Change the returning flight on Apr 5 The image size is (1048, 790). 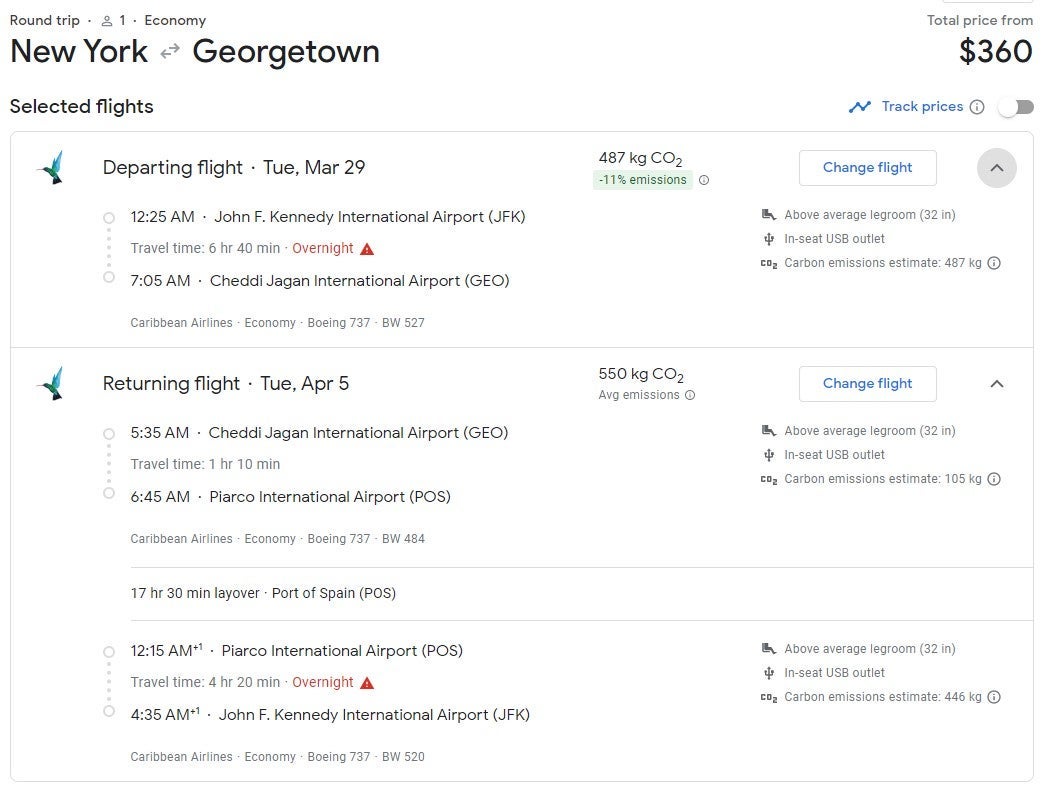867,384
